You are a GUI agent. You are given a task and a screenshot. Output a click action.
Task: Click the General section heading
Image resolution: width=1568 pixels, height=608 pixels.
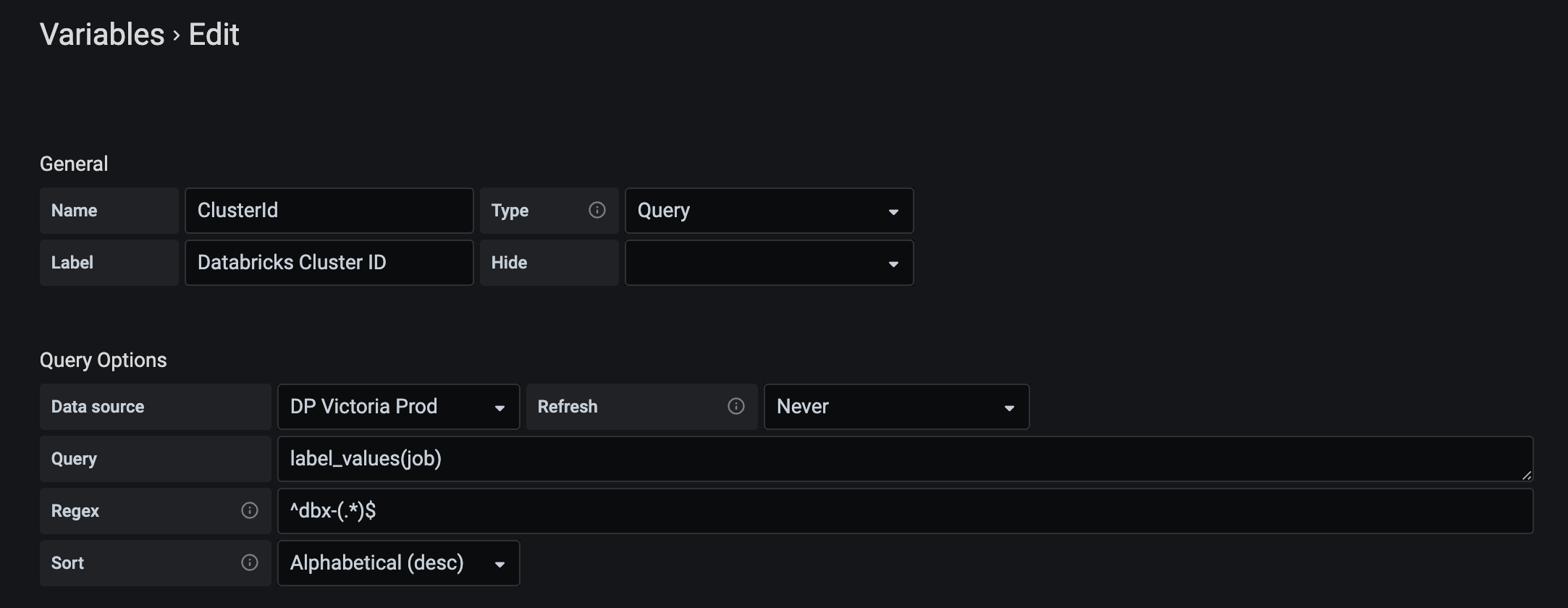point(74,164)
